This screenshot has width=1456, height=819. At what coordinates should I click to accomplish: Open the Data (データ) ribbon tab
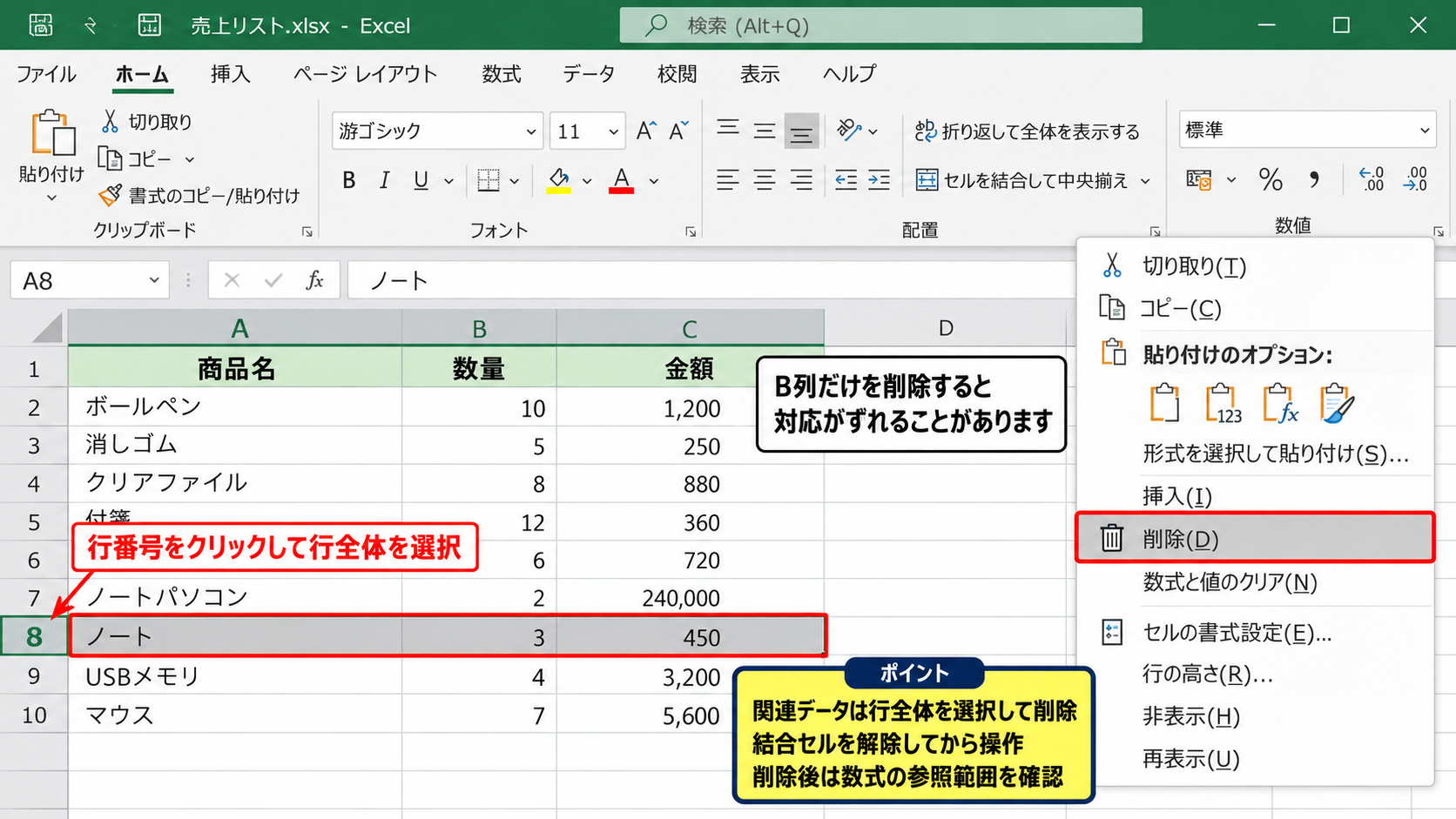589,74
